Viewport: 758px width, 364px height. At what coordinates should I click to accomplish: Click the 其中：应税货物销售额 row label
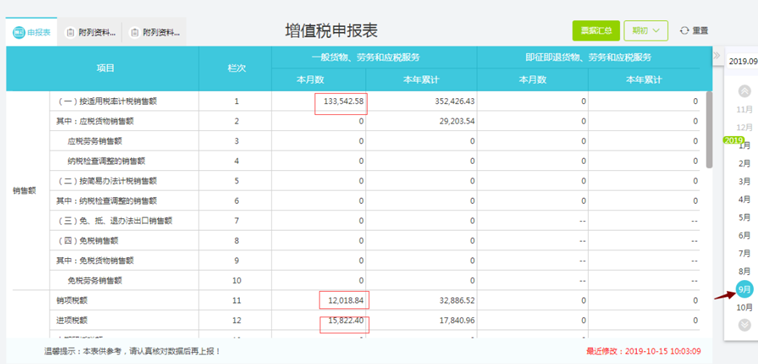coord(95,121)
